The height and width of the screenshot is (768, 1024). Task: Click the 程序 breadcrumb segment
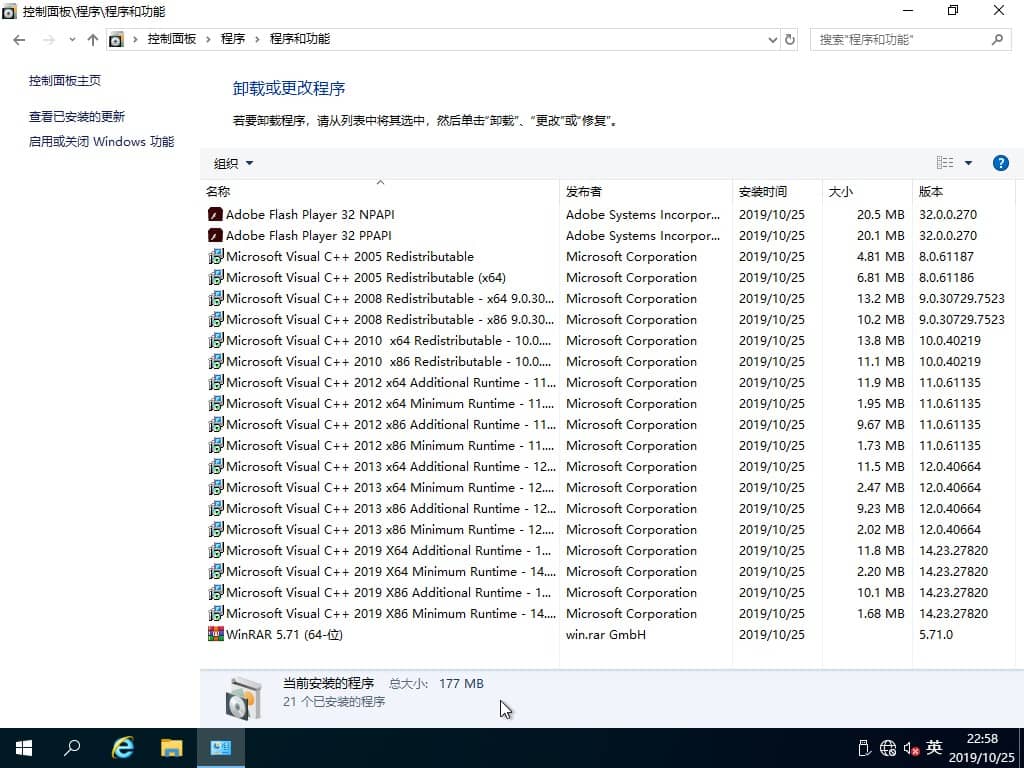tap(232, 39)
